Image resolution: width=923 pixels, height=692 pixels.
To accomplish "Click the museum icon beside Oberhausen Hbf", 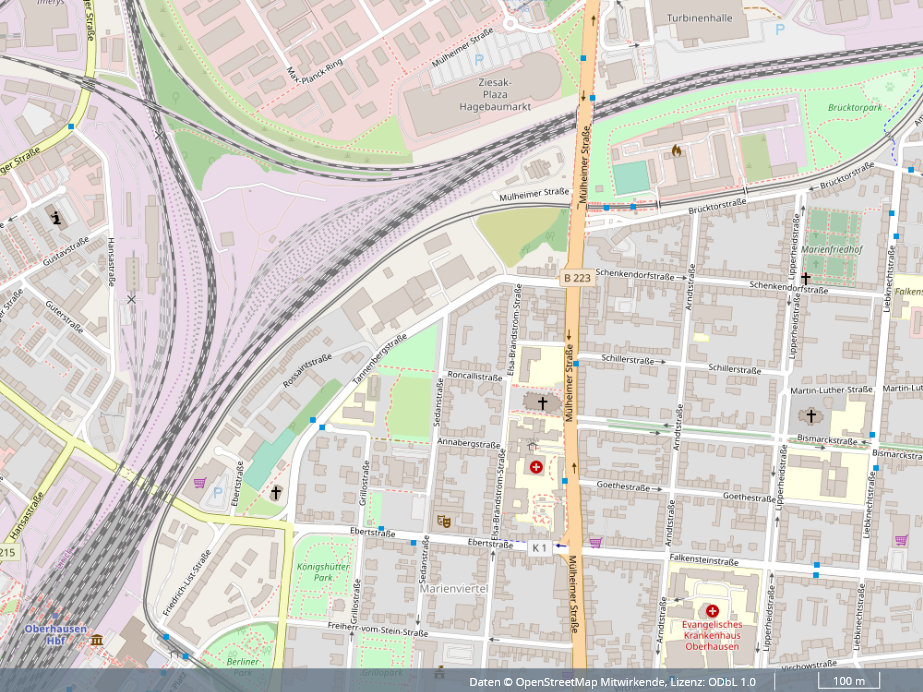I will (96, 639).
